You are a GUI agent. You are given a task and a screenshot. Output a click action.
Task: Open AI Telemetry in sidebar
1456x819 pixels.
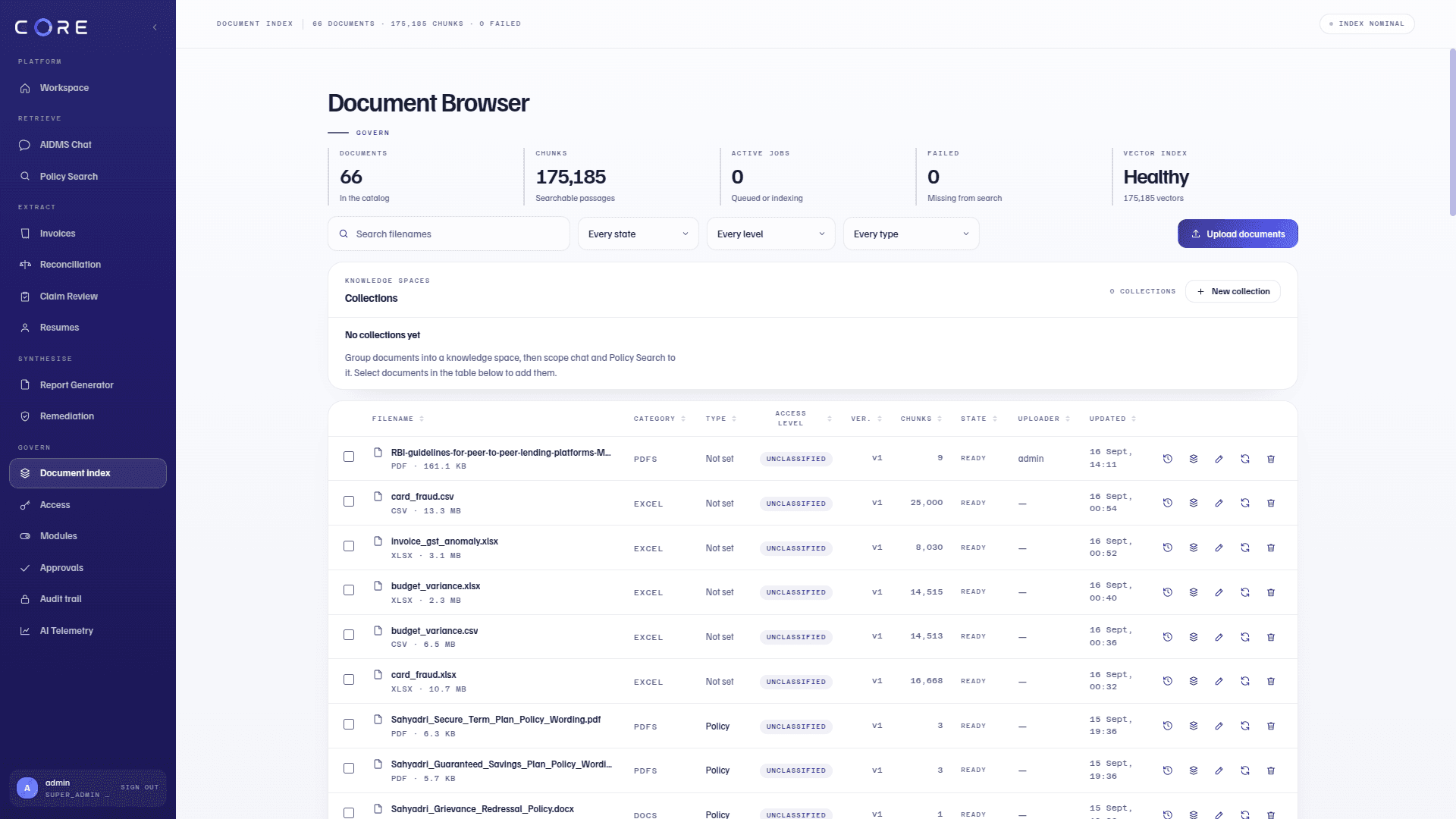pos(88,631)
